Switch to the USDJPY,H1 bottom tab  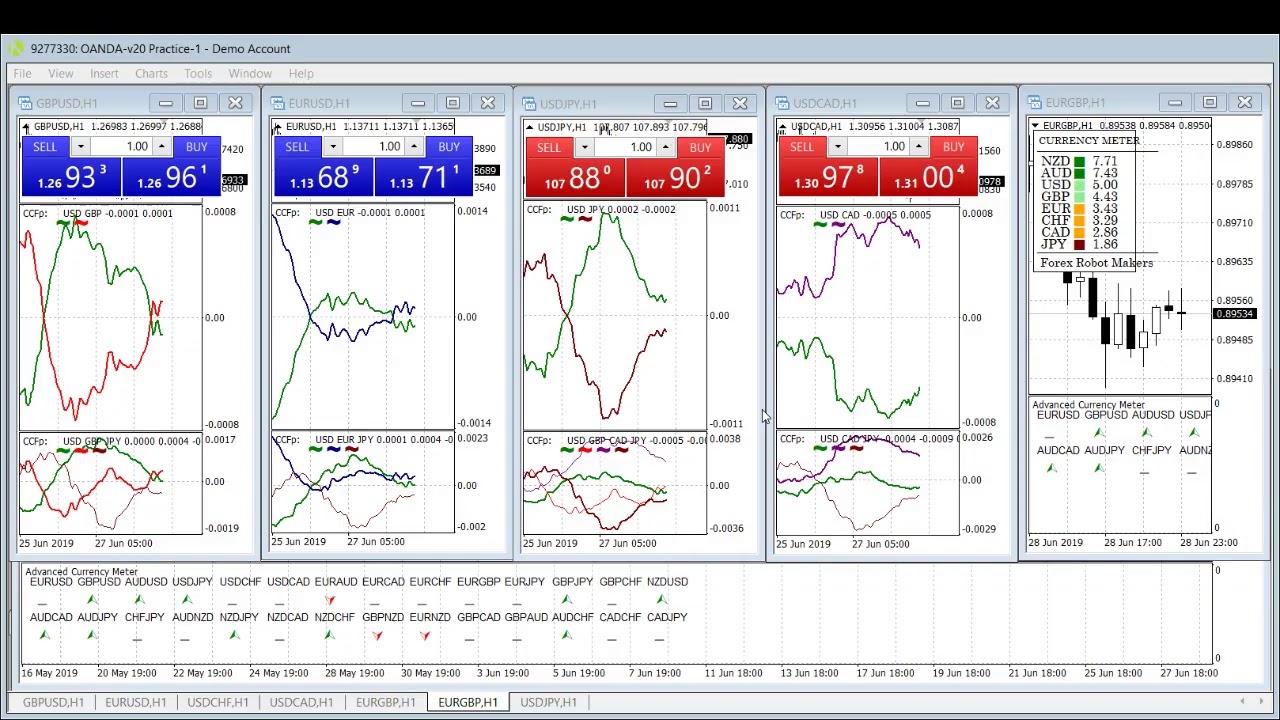(548, 702)
